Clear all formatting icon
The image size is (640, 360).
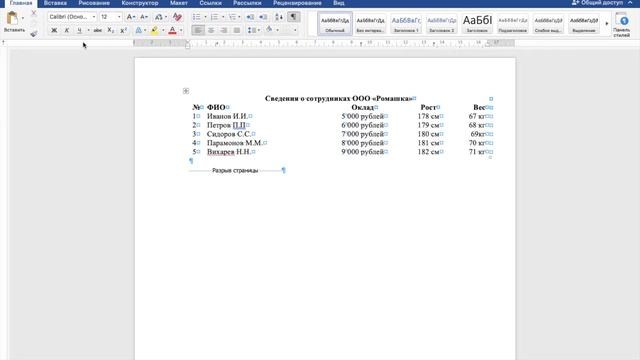tap(177, 17)
